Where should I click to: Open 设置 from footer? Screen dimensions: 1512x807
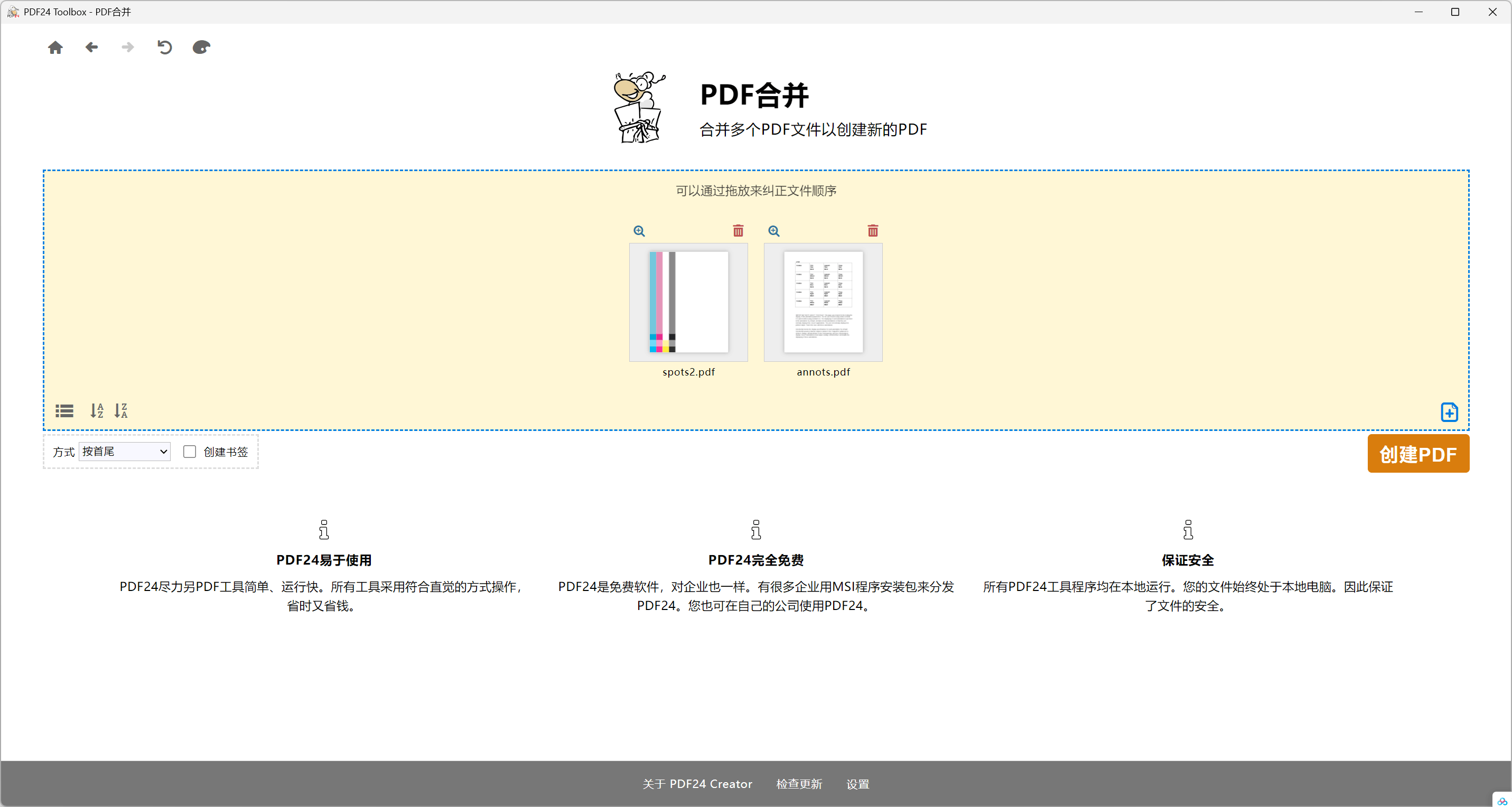(857, 784)
